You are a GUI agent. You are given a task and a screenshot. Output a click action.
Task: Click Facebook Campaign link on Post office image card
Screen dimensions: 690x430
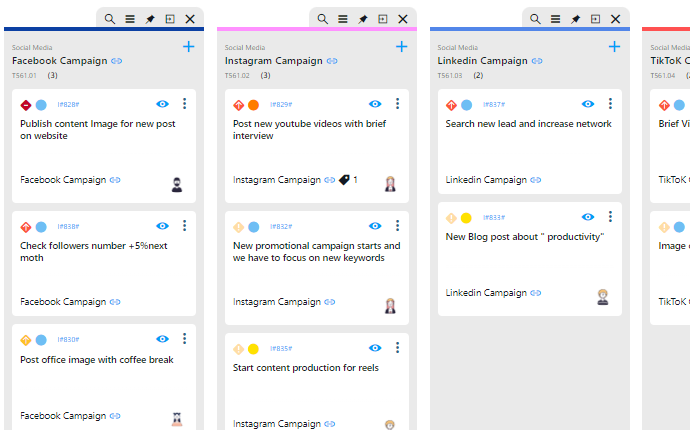[x=62, y=415]
